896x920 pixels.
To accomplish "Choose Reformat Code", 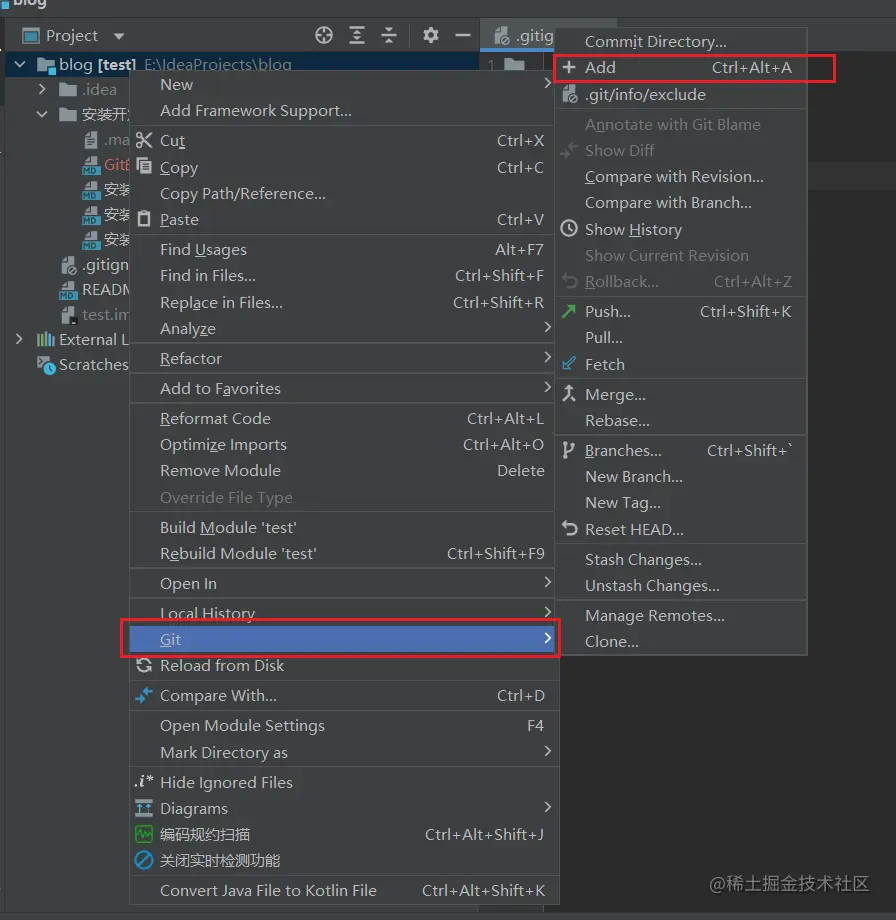I will (342, 418).
